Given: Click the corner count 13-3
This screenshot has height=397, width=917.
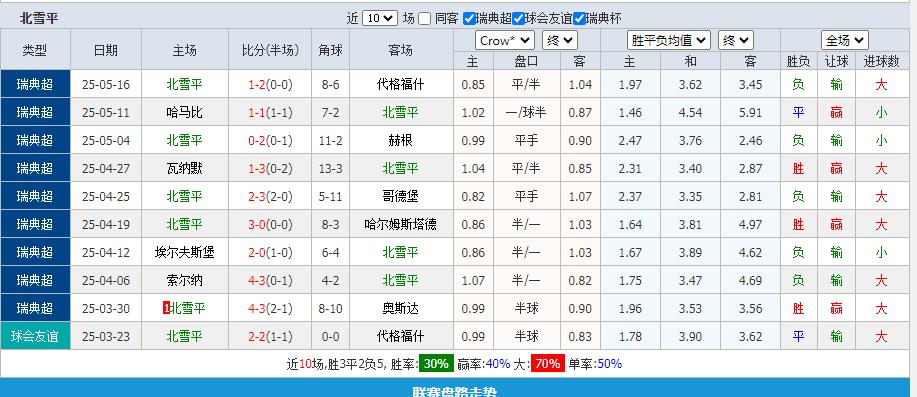Looking at the screenshot, I should 330,169.
